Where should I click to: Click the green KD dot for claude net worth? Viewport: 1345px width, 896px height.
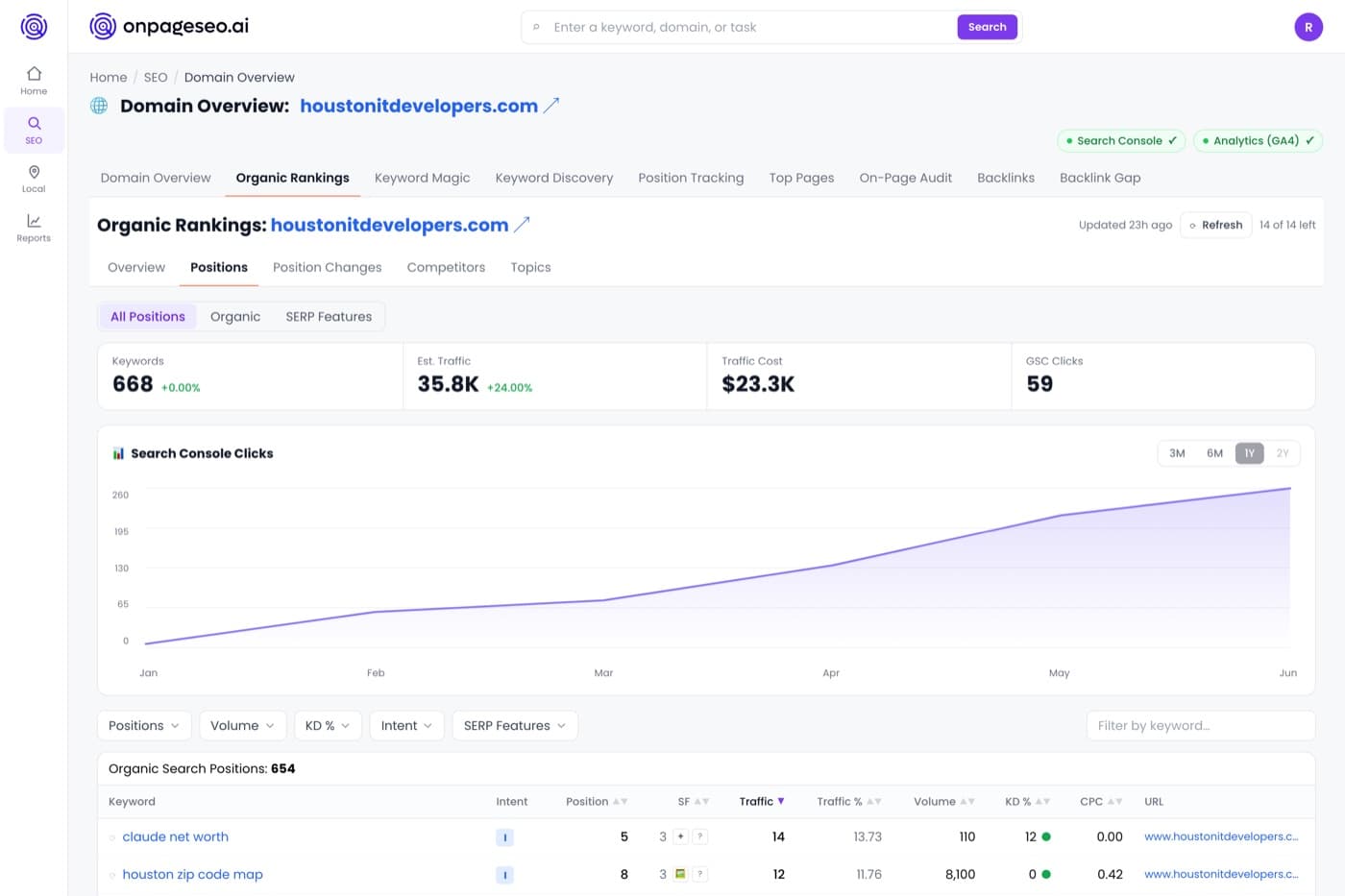click(1046, 836)
